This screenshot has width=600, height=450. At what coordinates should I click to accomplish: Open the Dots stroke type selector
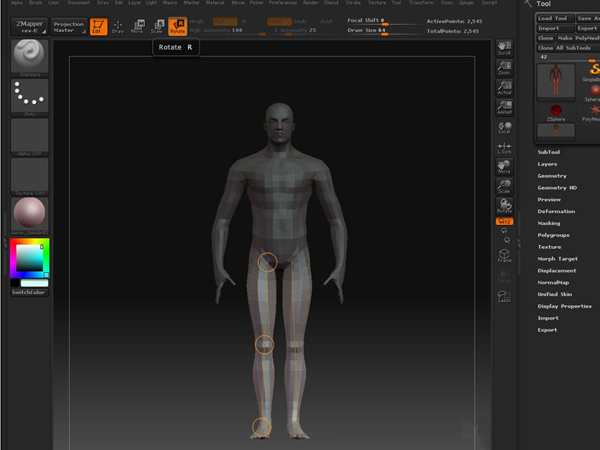(x=29, y=98)
